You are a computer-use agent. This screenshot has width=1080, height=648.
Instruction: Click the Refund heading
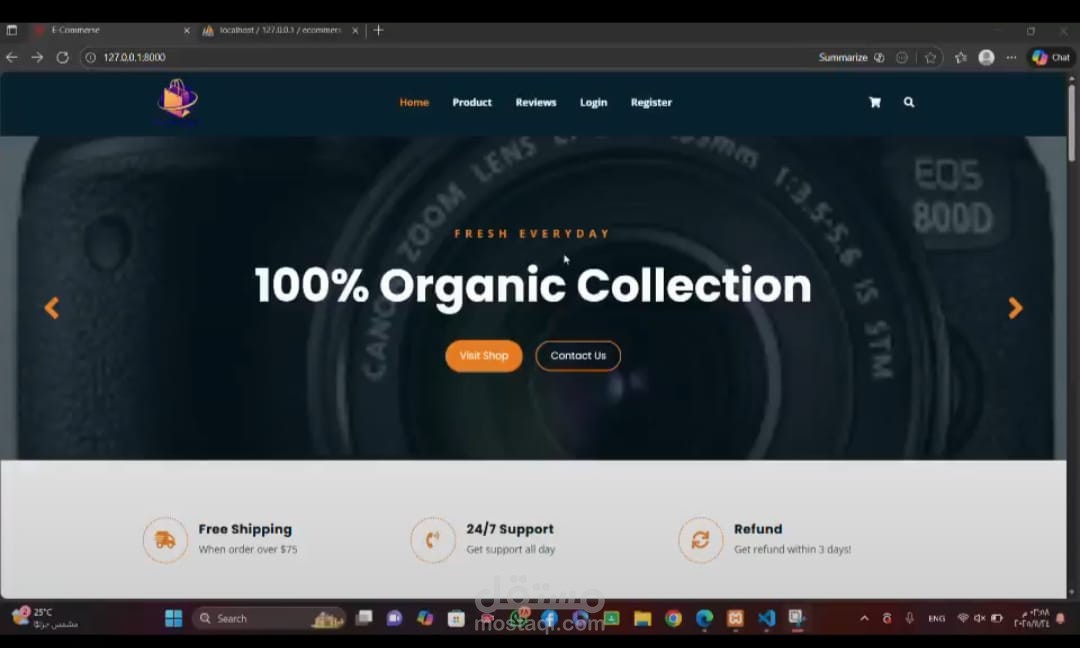(758, 529)
